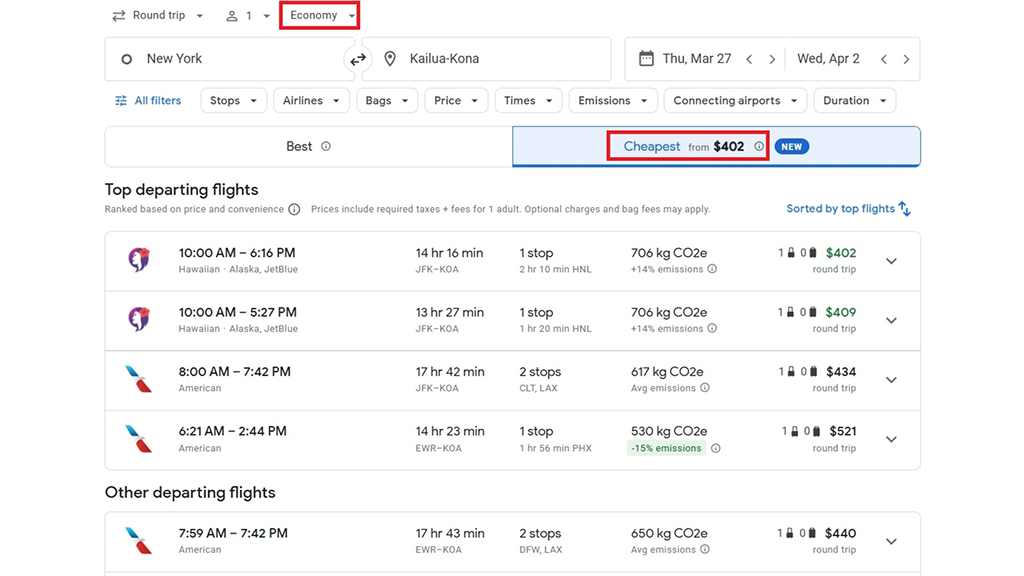Viewport: 1024px width, 576px height.
Task: Open the Price filter dropdown
Action: (456, 101)
